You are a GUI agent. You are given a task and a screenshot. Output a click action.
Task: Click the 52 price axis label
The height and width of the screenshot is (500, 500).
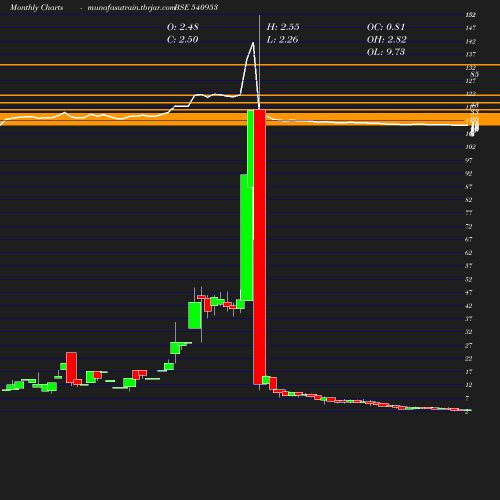click(469, 279)
